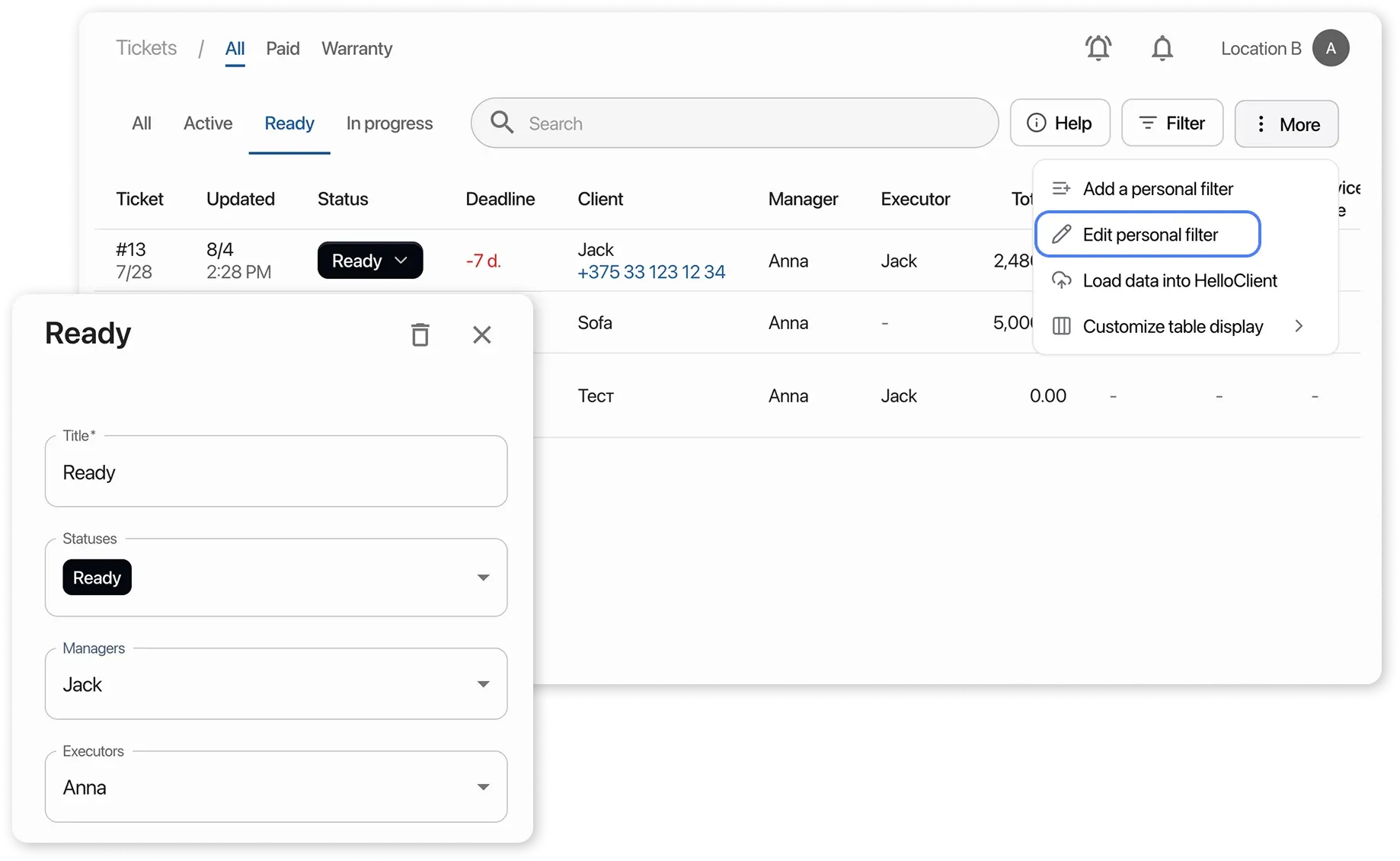1400x861 pixels.
Task: Expand the Statuses dropdown
Action: [482, 578]
